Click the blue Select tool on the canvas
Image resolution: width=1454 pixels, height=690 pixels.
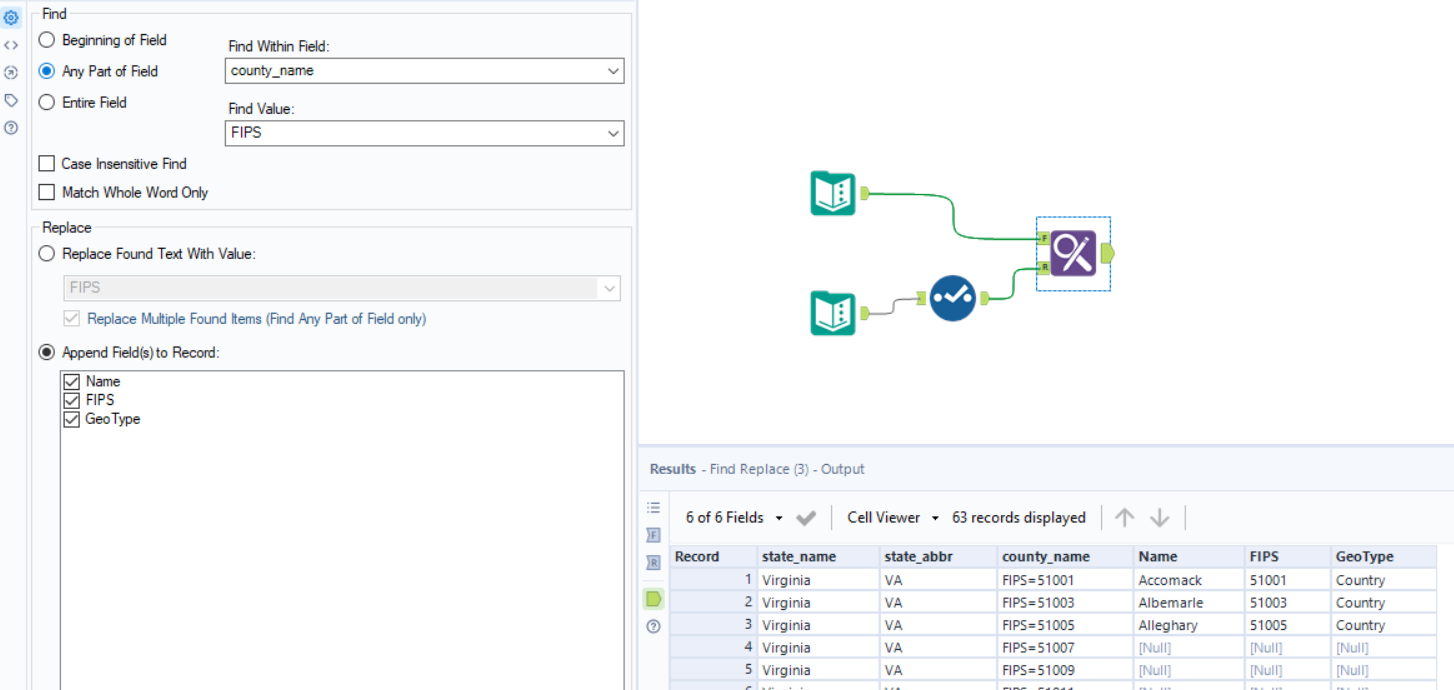click(x=952, y=298)
